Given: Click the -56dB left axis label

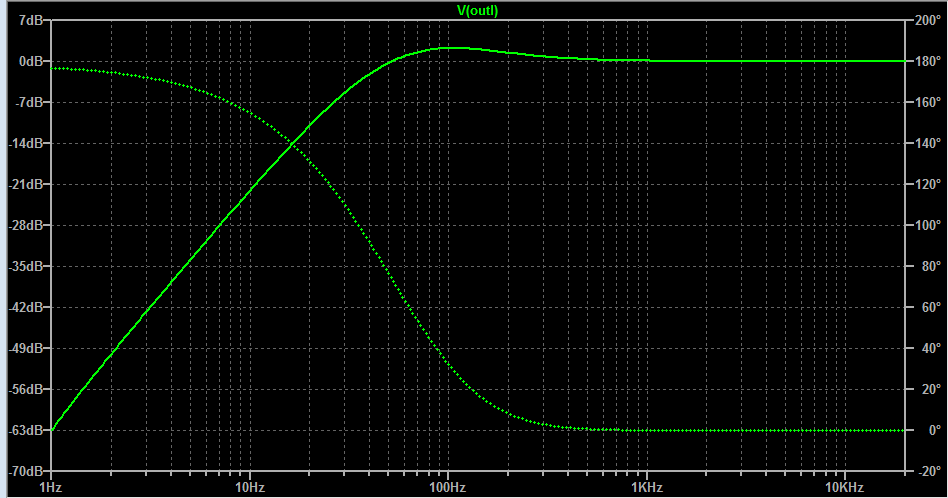Looking at the screenshot, I should [x=27, y=390].
